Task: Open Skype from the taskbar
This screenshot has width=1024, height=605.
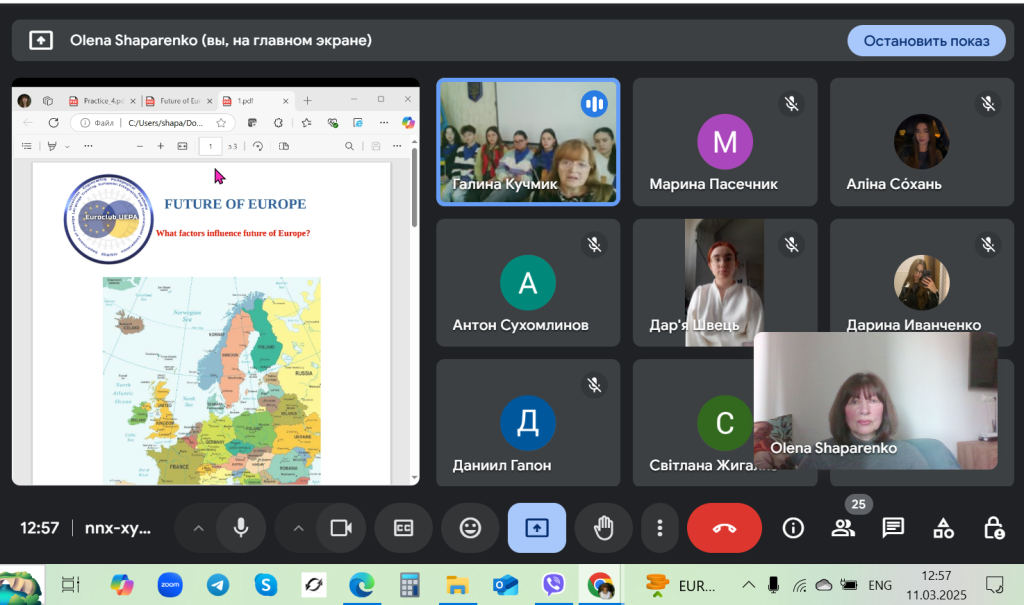Action: coord(266,585)
